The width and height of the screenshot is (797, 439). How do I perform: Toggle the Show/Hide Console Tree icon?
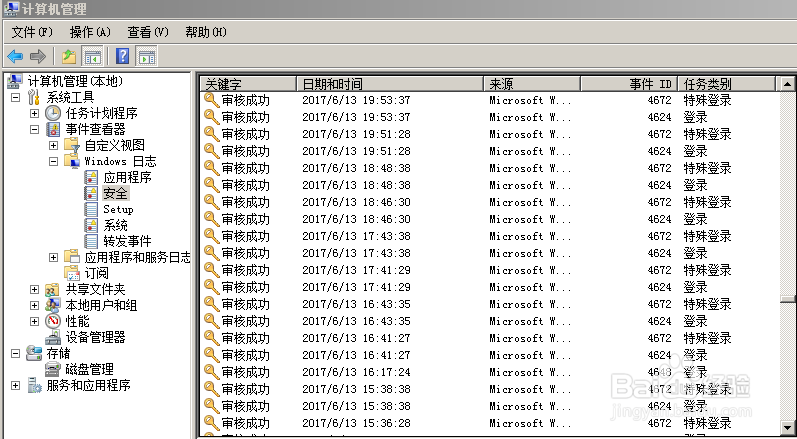(93, 56)
